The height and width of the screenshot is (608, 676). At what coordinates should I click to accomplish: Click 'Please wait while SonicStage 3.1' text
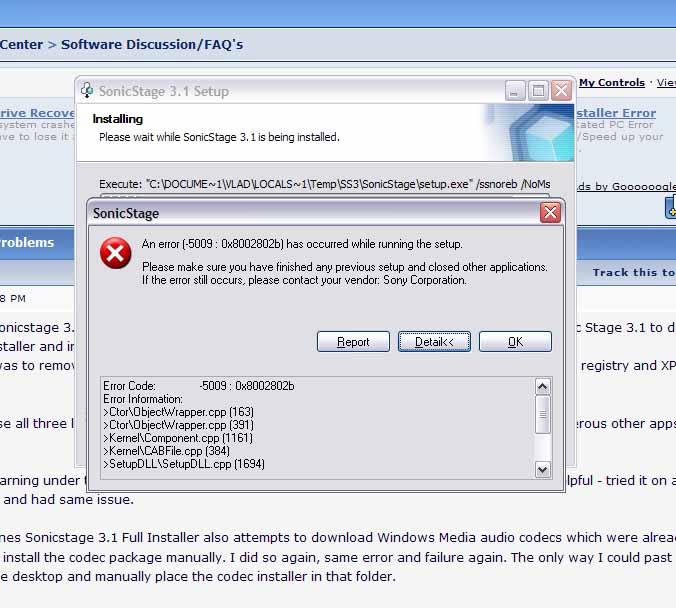[219, 137]
